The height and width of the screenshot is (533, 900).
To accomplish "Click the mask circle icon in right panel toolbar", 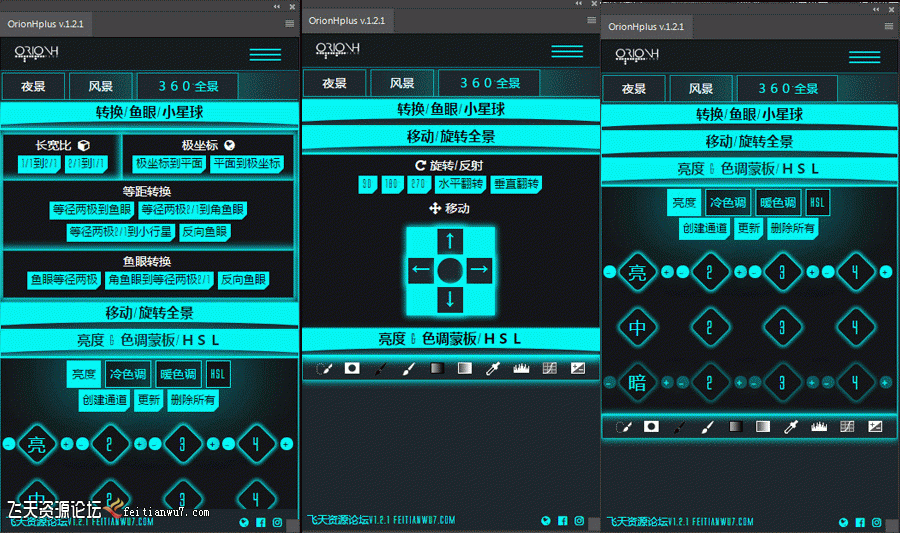I will tap(651, 427).
